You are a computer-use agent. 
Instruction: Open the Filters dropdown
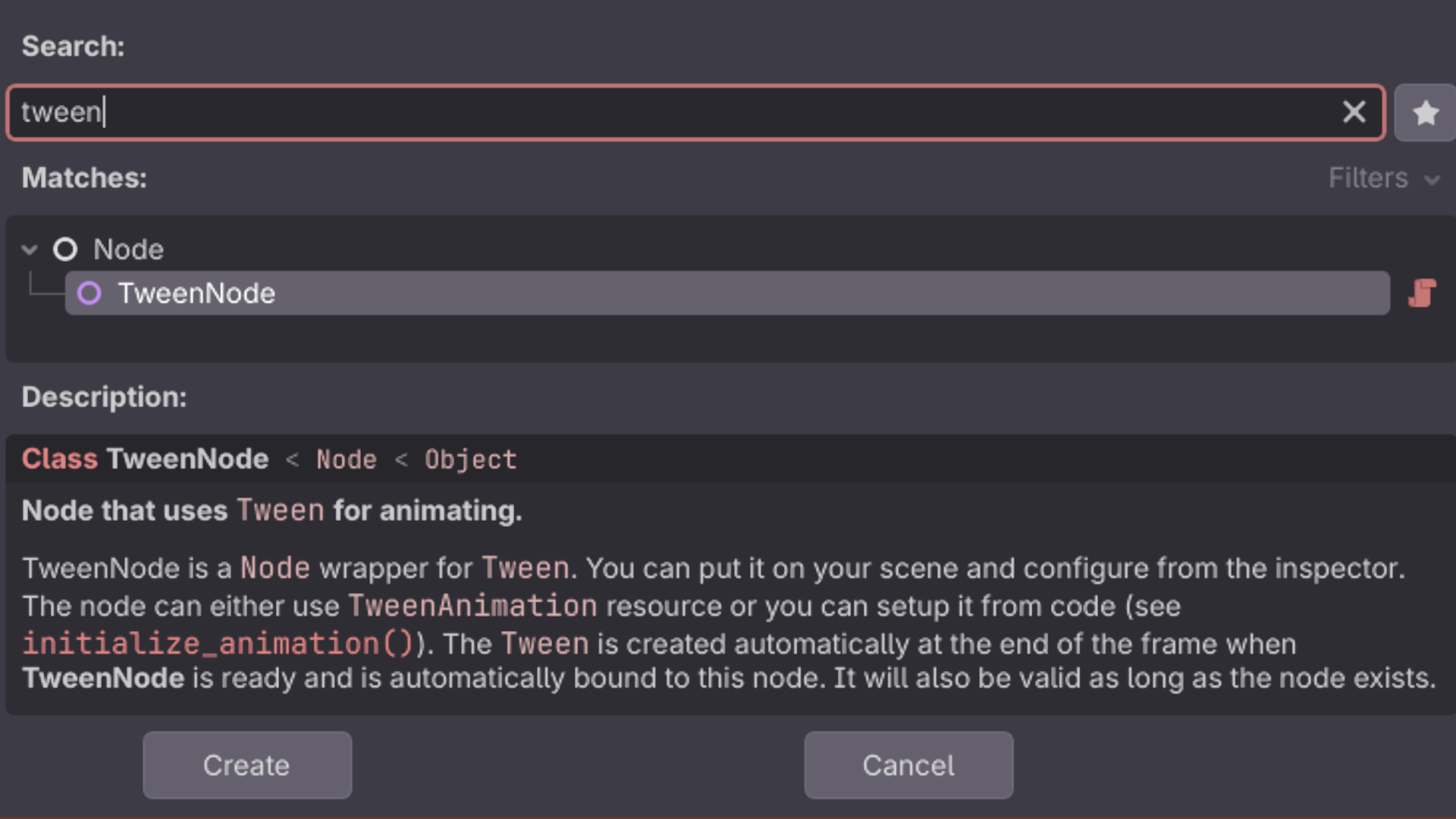point(1384,178)
